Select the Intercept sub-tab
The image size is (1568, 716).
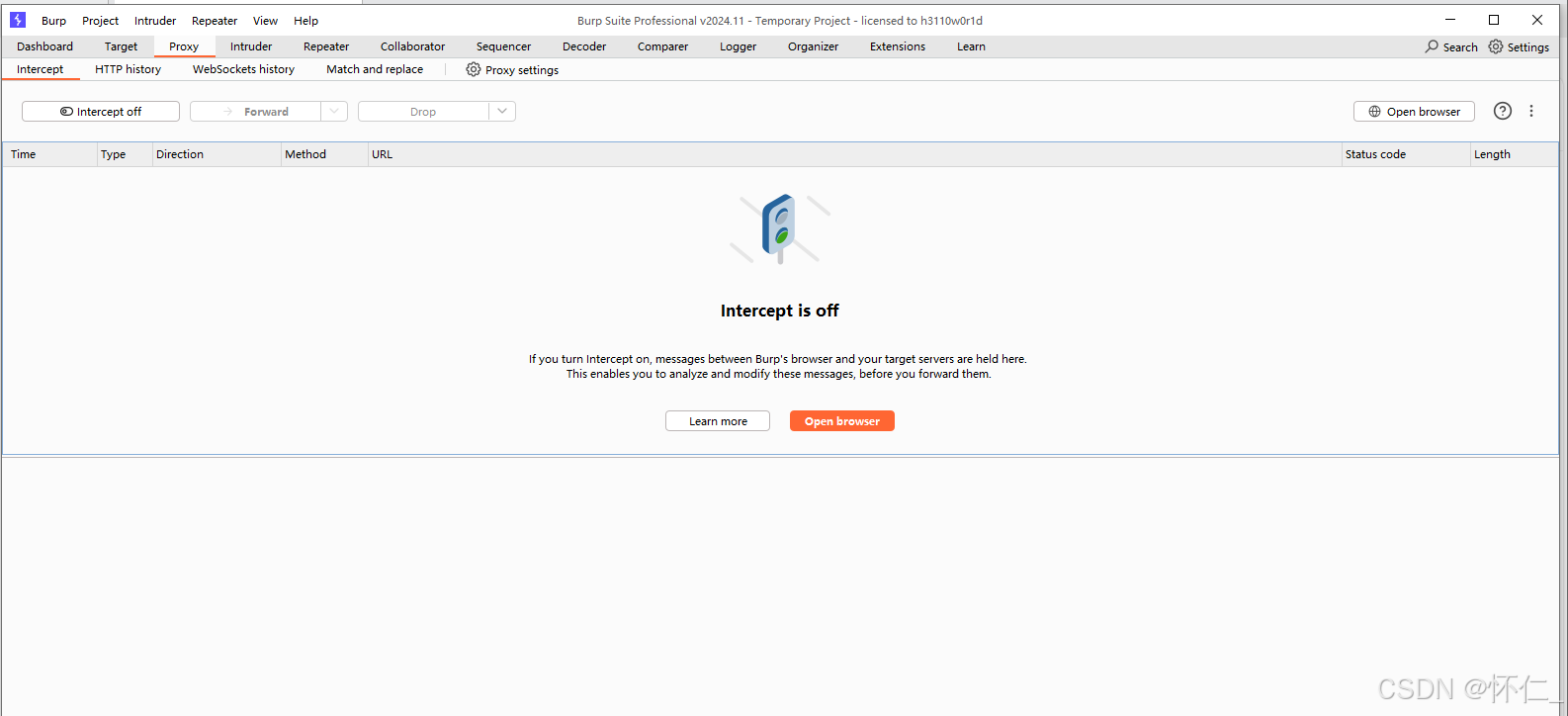coord(40,69)
